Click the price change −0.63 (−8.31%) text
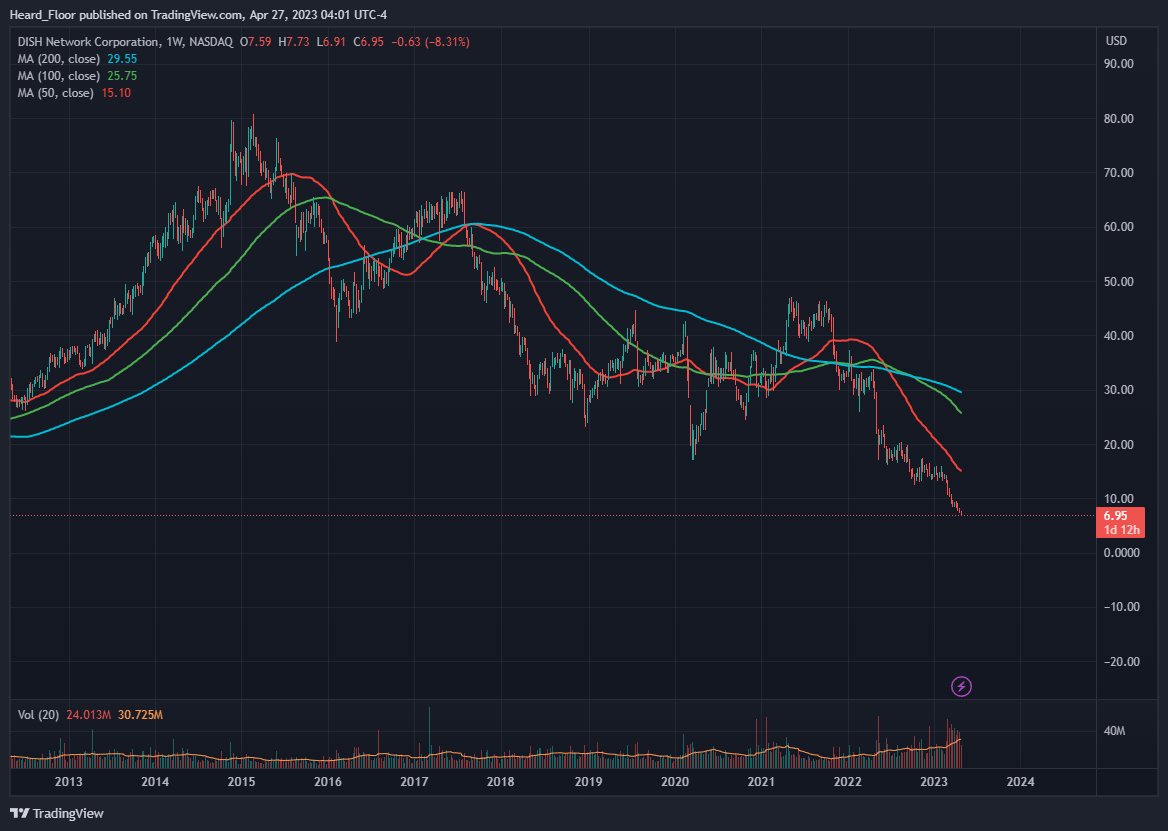The height and width of the screenshot is (831, 1168). [x=430, y=42]
